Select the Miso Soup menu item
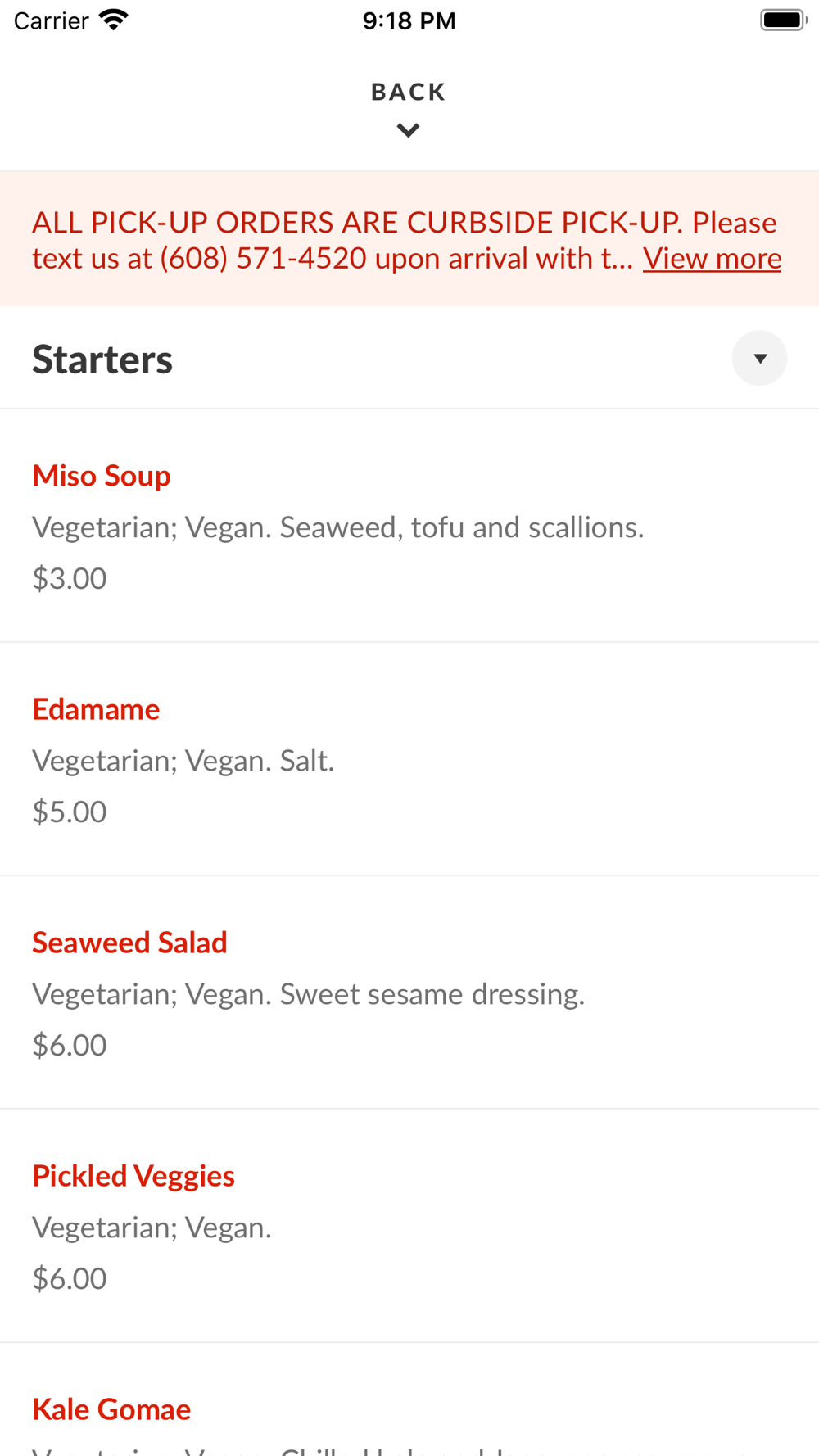The width and height of the screenshot is (819, 1456). tap(102, 476)
